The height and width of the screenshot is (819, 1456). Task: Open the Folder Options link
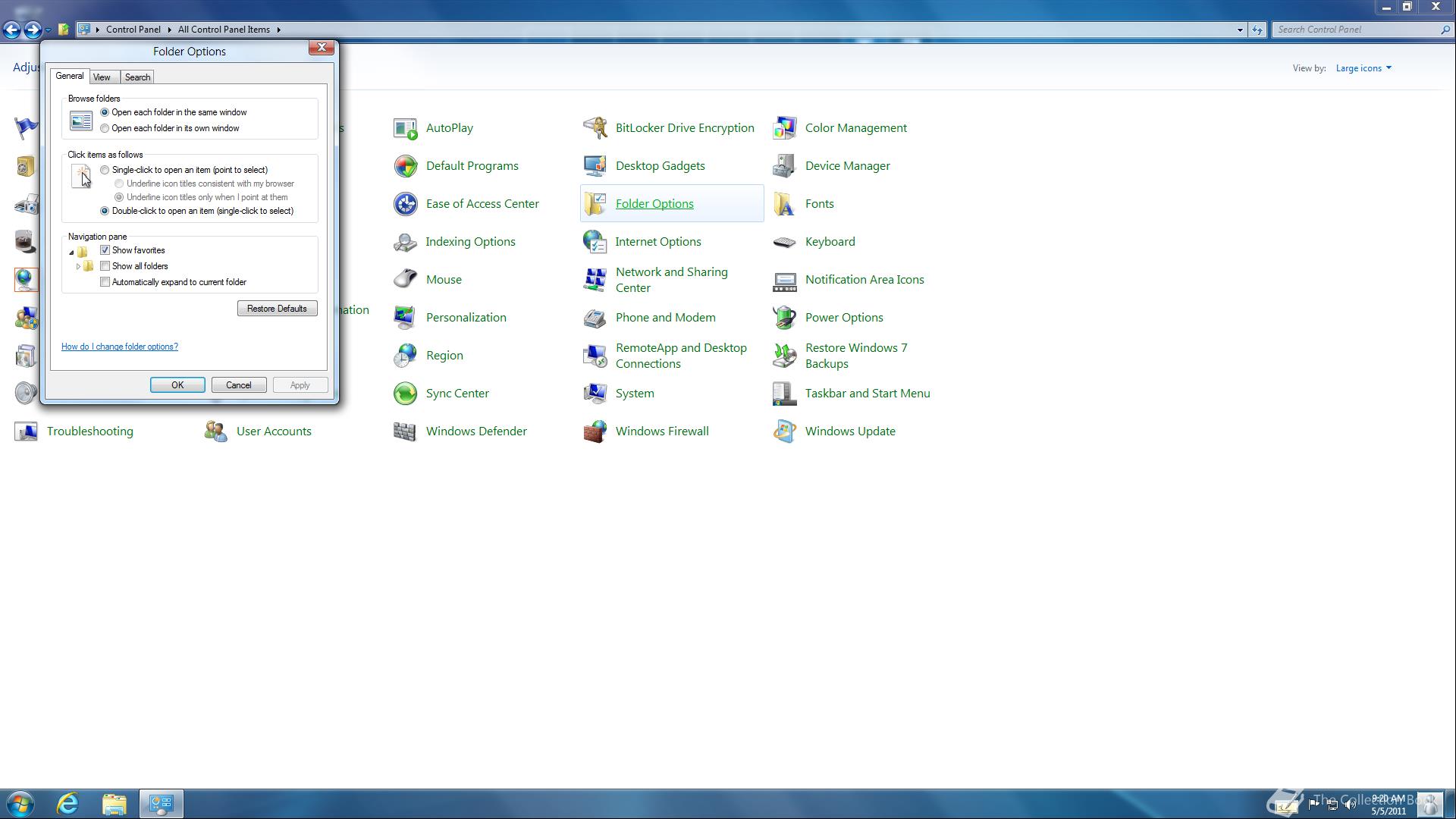pos(654,204)
